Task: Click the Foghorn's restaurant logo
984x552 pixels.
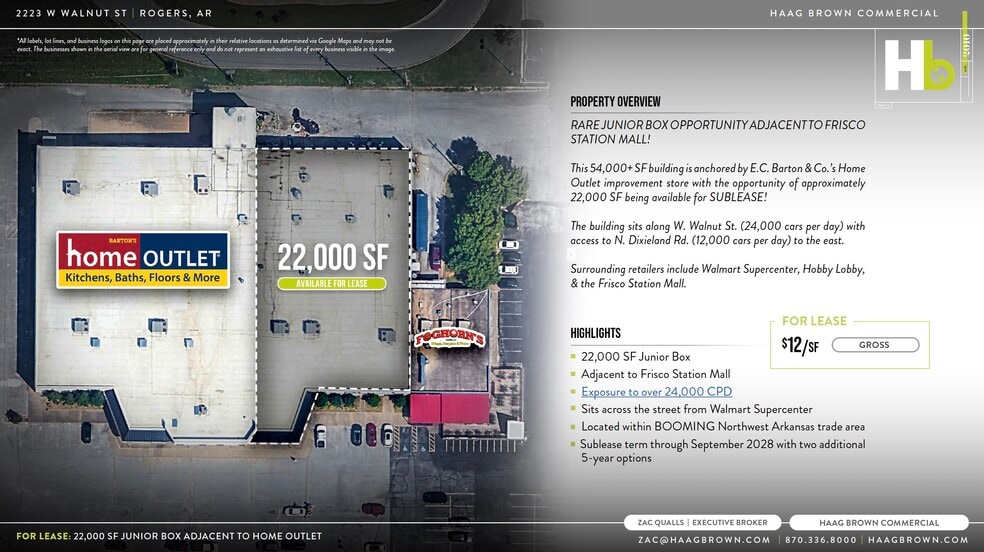Action: pos(449,339)
